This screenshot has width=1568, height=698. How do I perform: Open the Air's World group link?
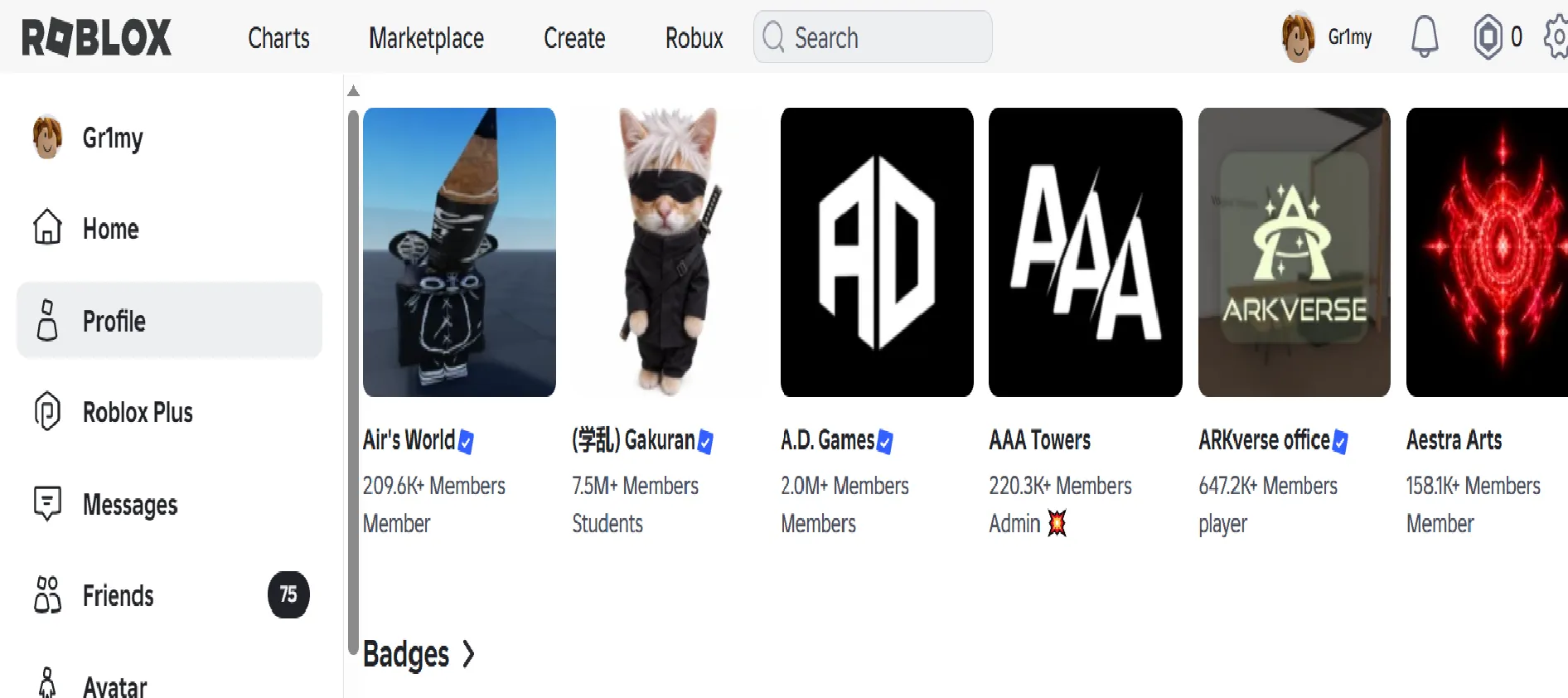point(409,440)
